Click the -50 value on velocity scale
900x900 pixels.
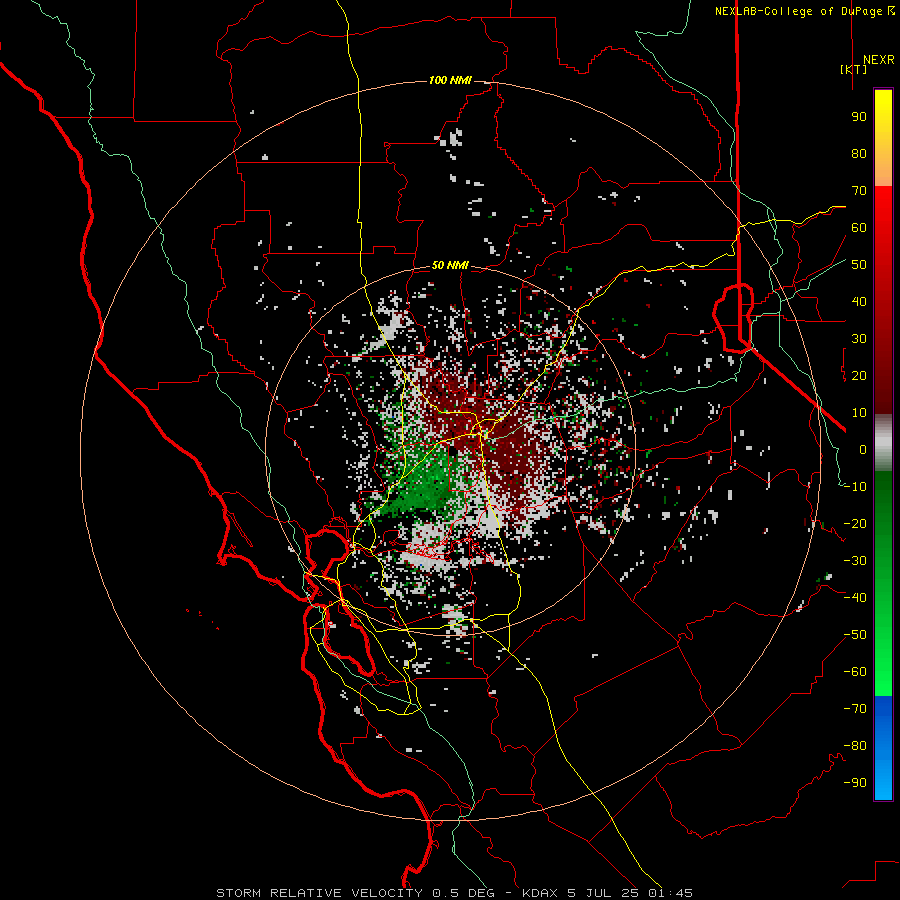(x=855, y=635)
